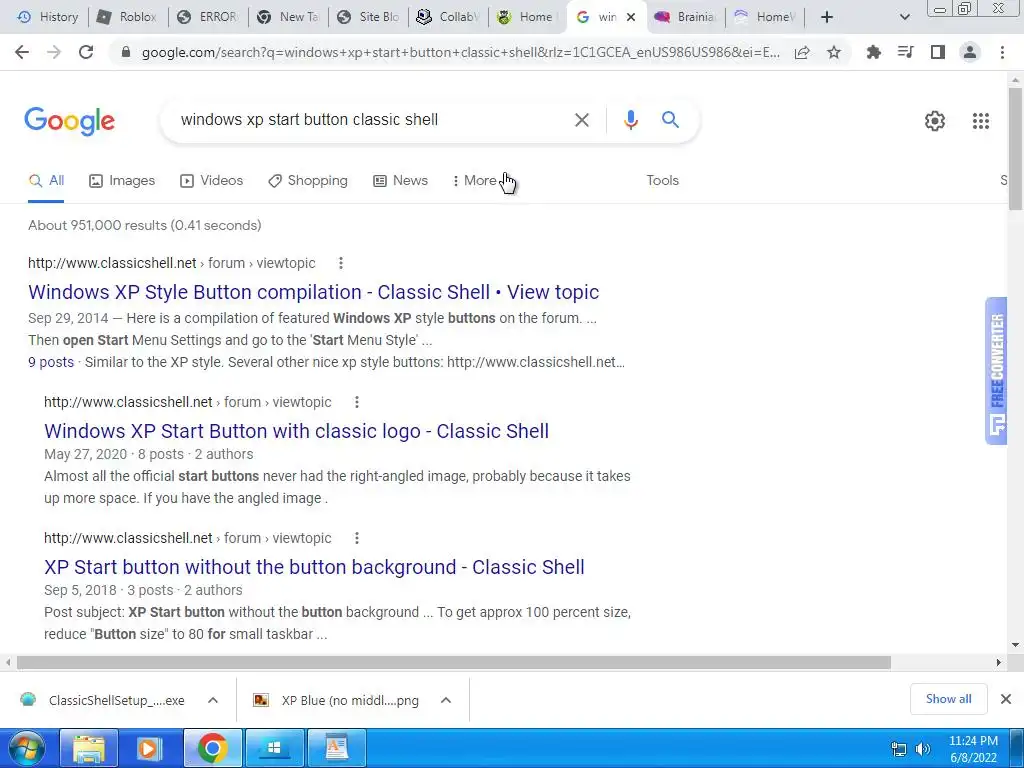This screenshot has width=1024, height=768.
Task: Open the Google apps grid
Action: [980, 121]
